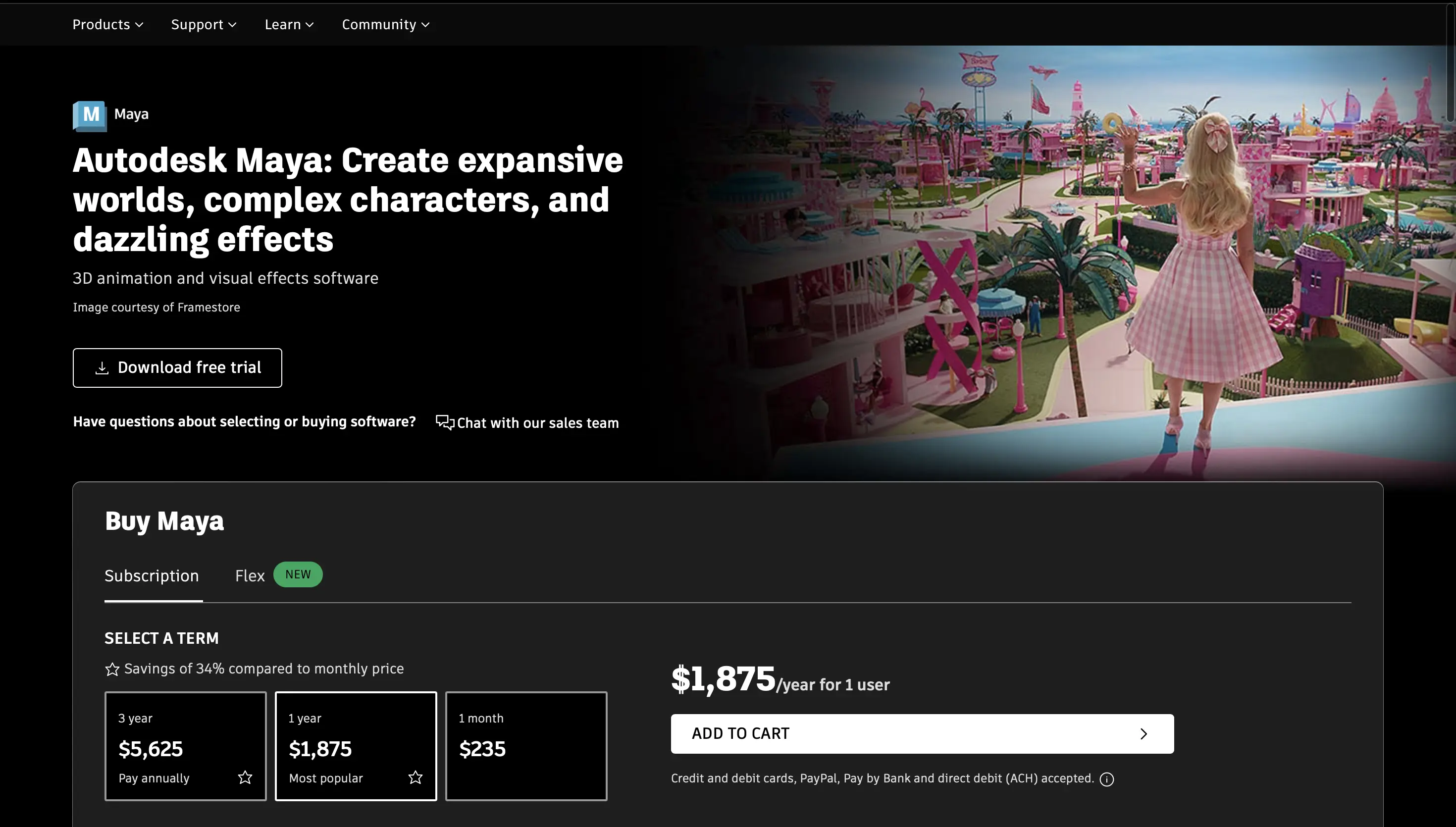Click 'Most popular' label in 1 year card

(325, 778)
